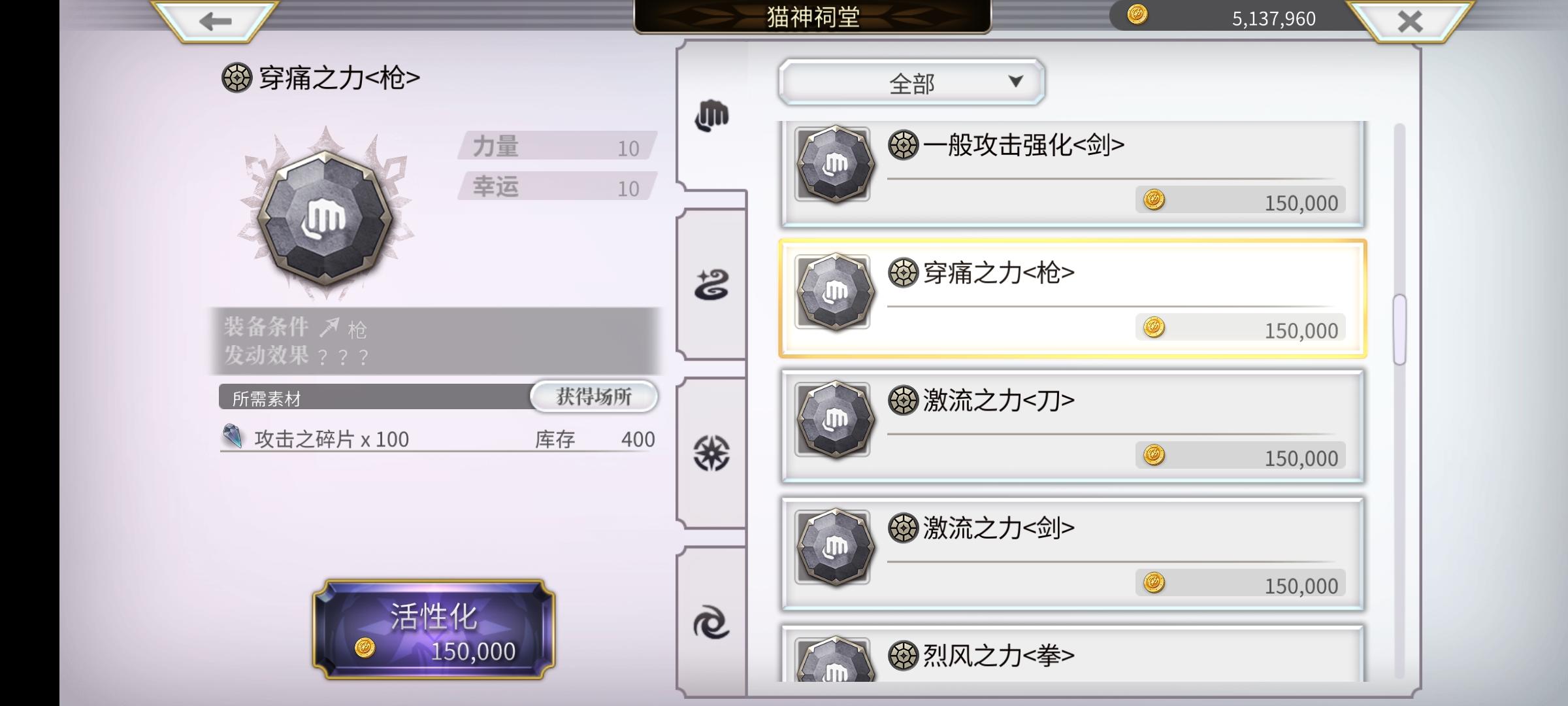Image resolution: width=1568 pixels, height=706 pixels.
Task: Select 一般攻击强化<剑> list entry
Action: click(1073, 173)
